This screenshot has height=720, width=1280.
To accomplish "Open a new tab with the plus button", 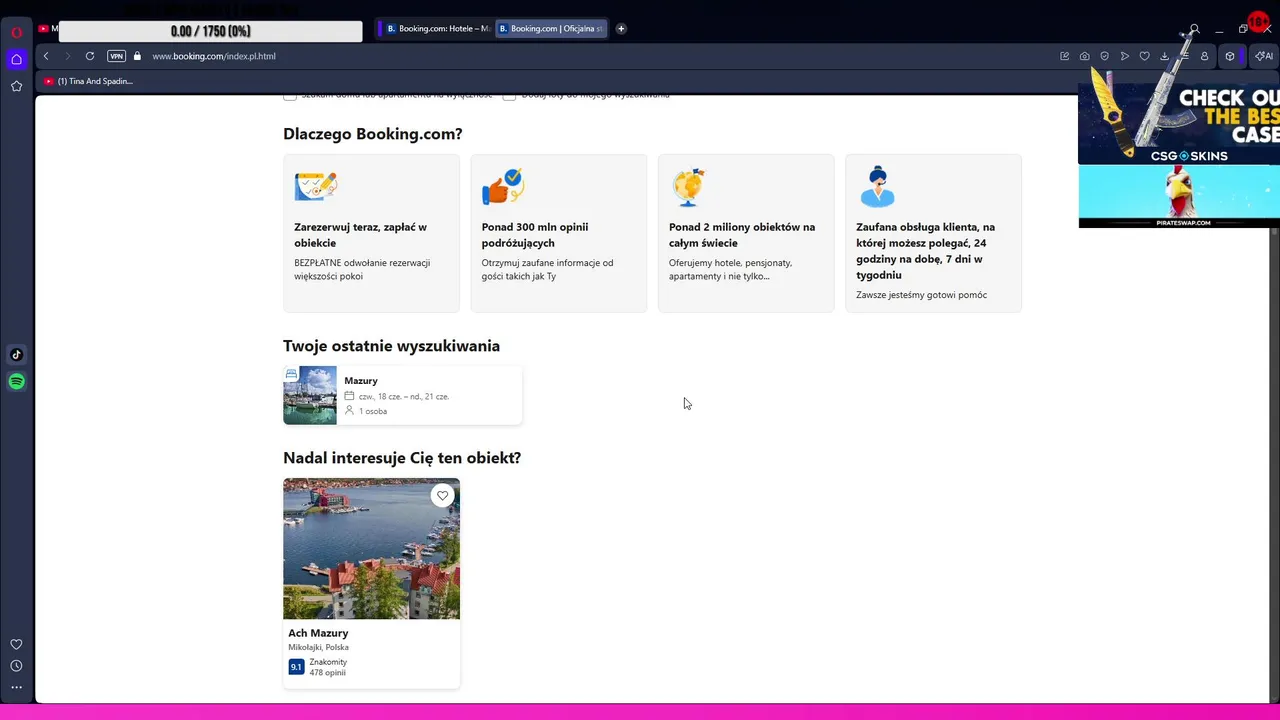I will (x=621, y=29).
